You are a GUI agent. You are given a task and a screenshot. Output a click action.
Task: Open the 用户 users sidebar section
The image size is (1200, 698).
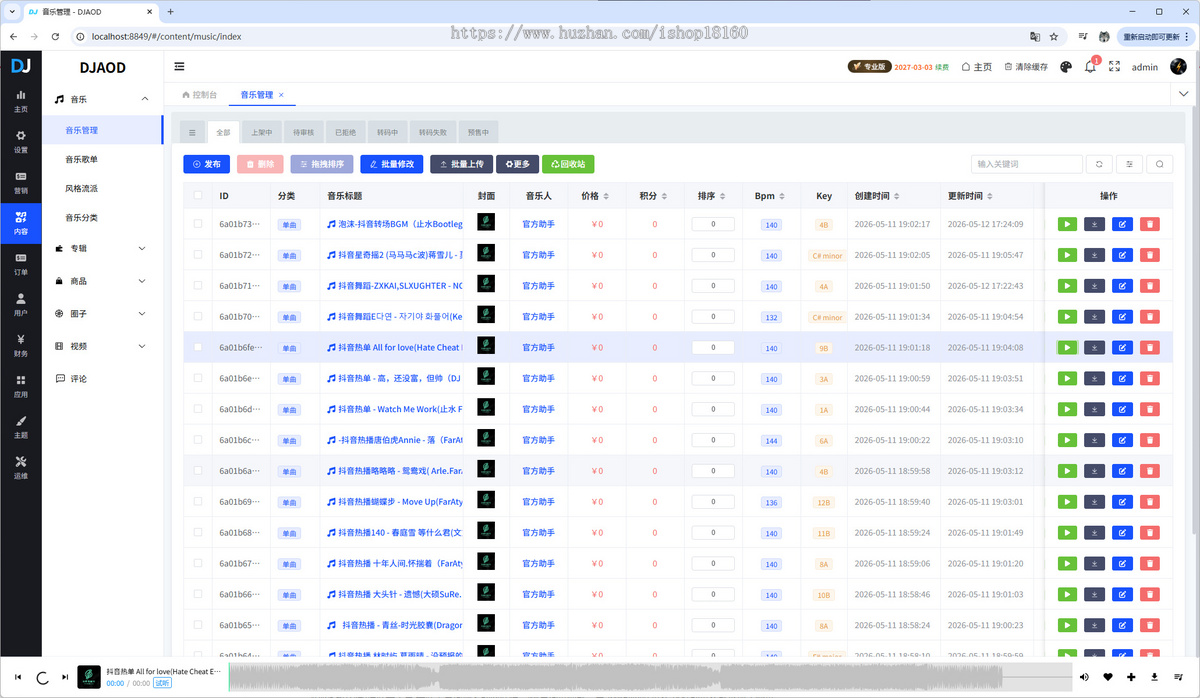(x=21, y=304)
